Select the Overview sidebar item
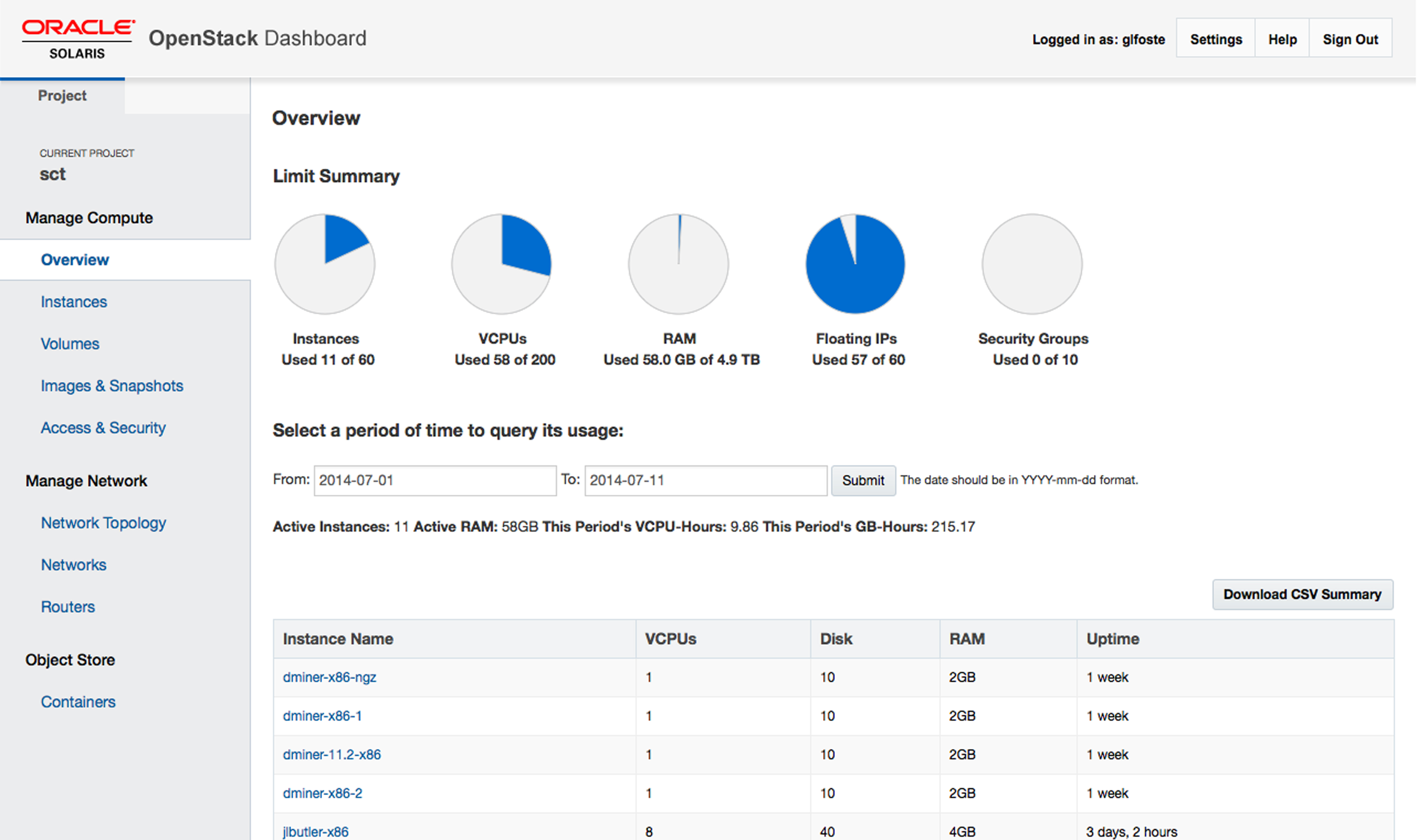Screen dimensions: 1417x840 (x=75, y=259)
